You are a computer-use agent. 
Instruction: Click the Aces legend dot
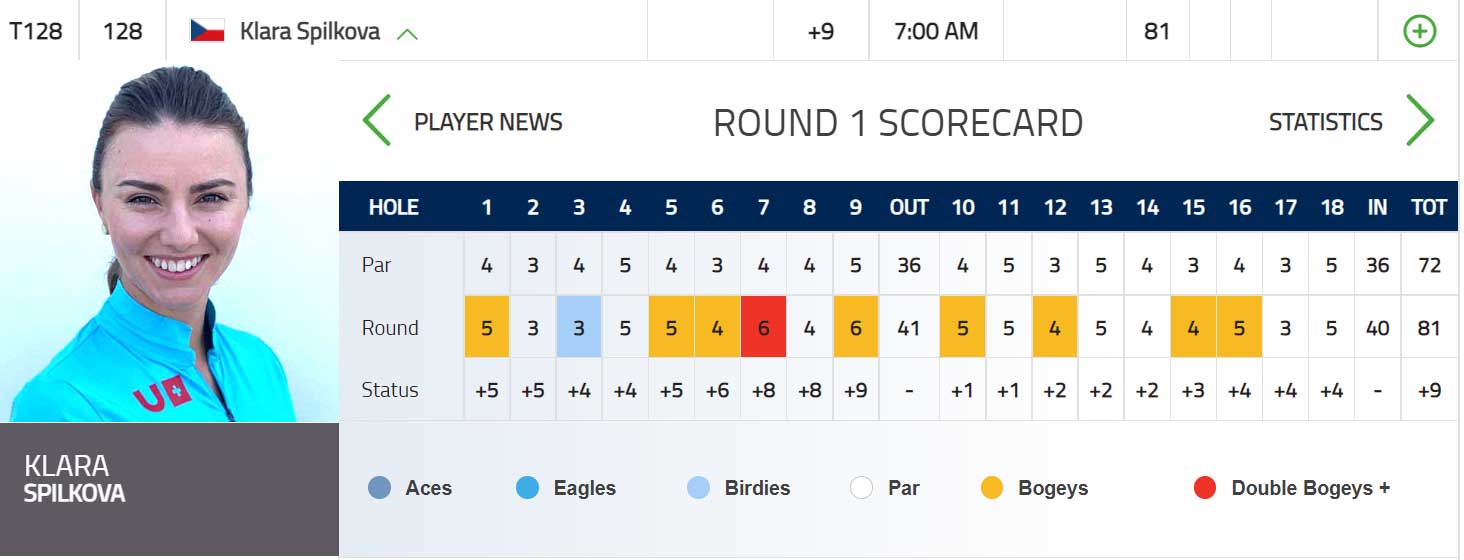tap(380, 488)
